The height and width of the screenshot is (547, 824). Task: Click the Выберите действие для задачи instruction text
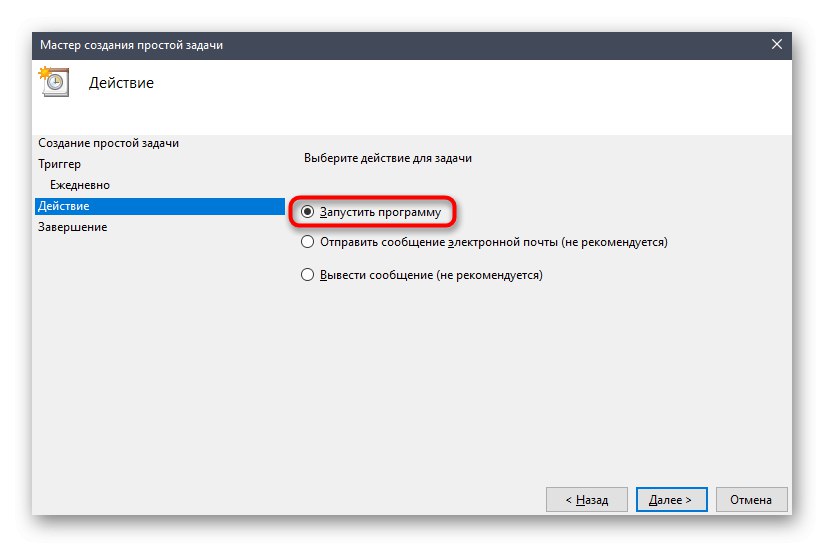coord(386,158)
